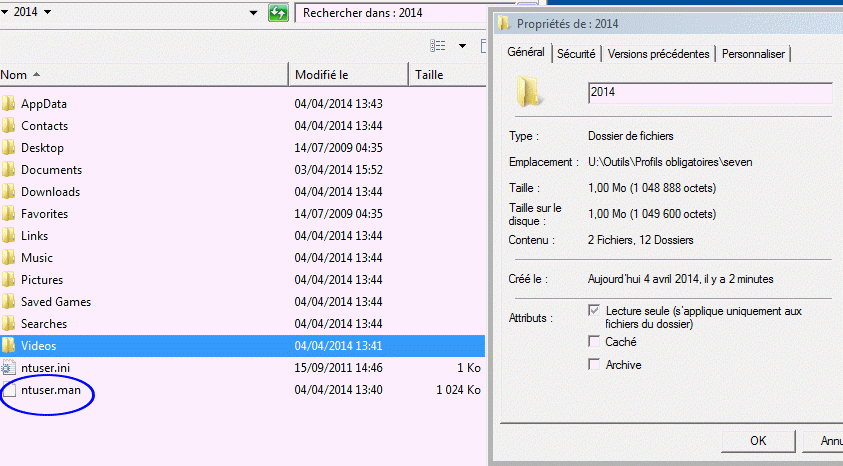Click the ntuser.ini file name

click(46, 368)
